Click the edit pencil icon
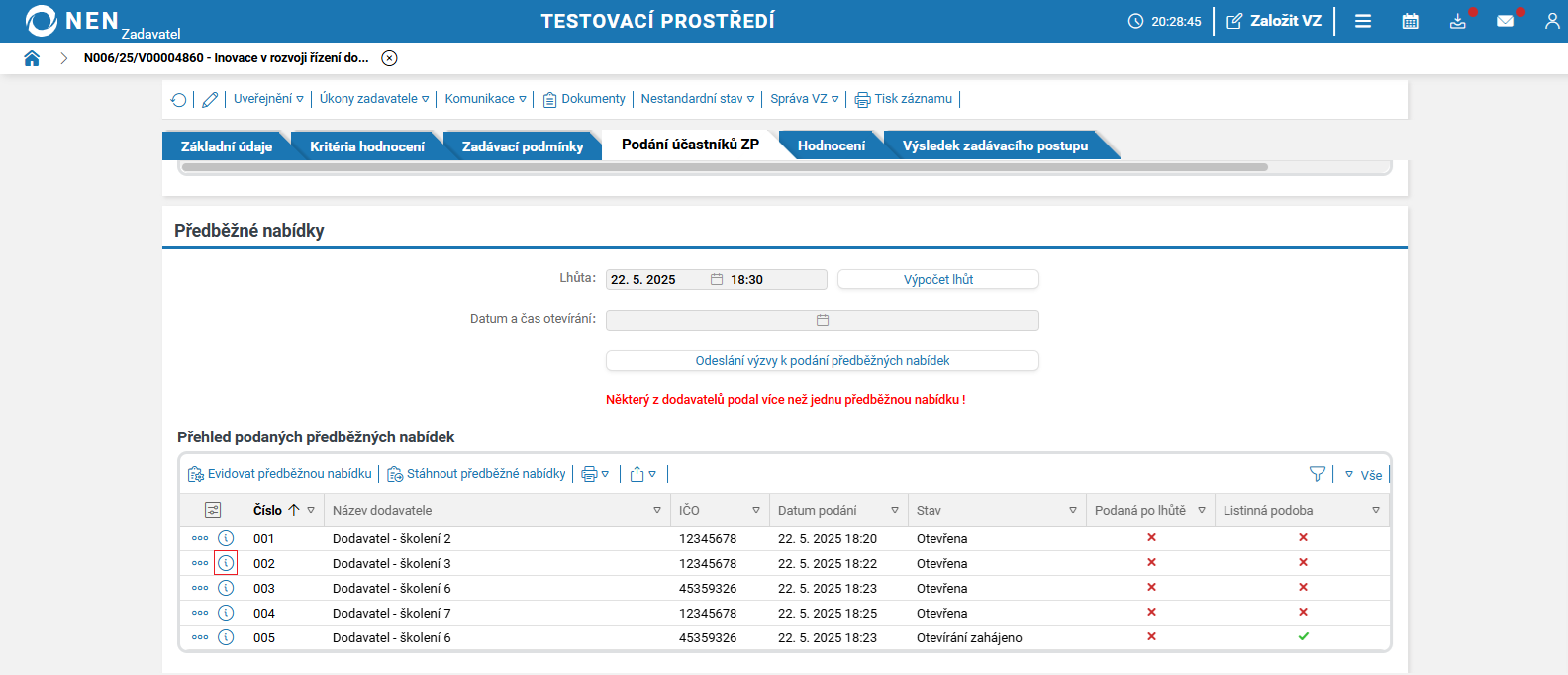1568x675 pixels. tap(210, 99)
